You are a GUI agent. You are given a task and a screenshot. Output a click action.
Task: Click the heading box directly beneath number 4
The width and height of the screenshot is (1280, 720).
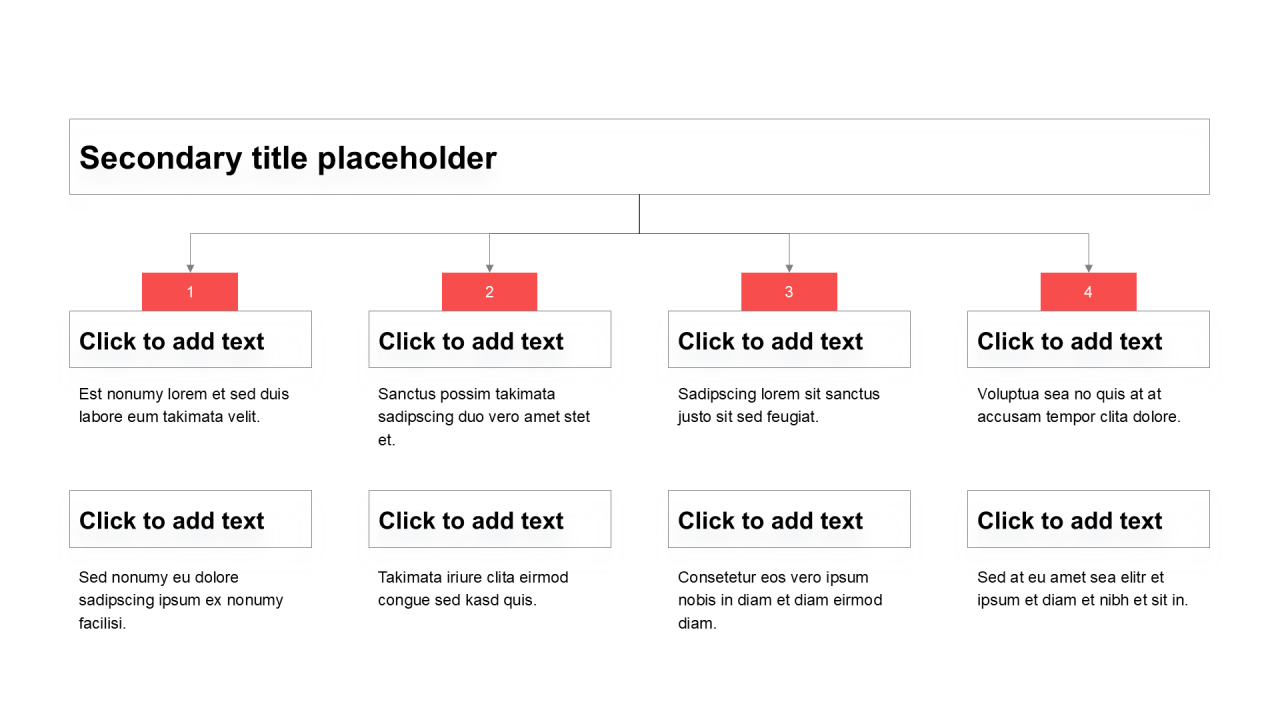point(1088,340)
